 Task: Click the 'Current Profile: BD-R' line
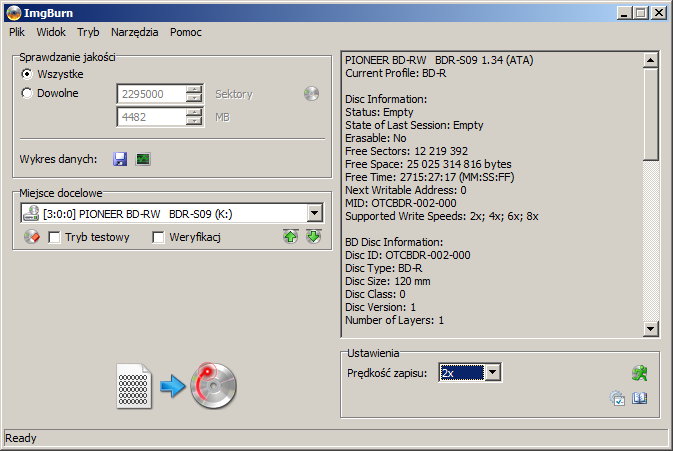coord(396,73)
